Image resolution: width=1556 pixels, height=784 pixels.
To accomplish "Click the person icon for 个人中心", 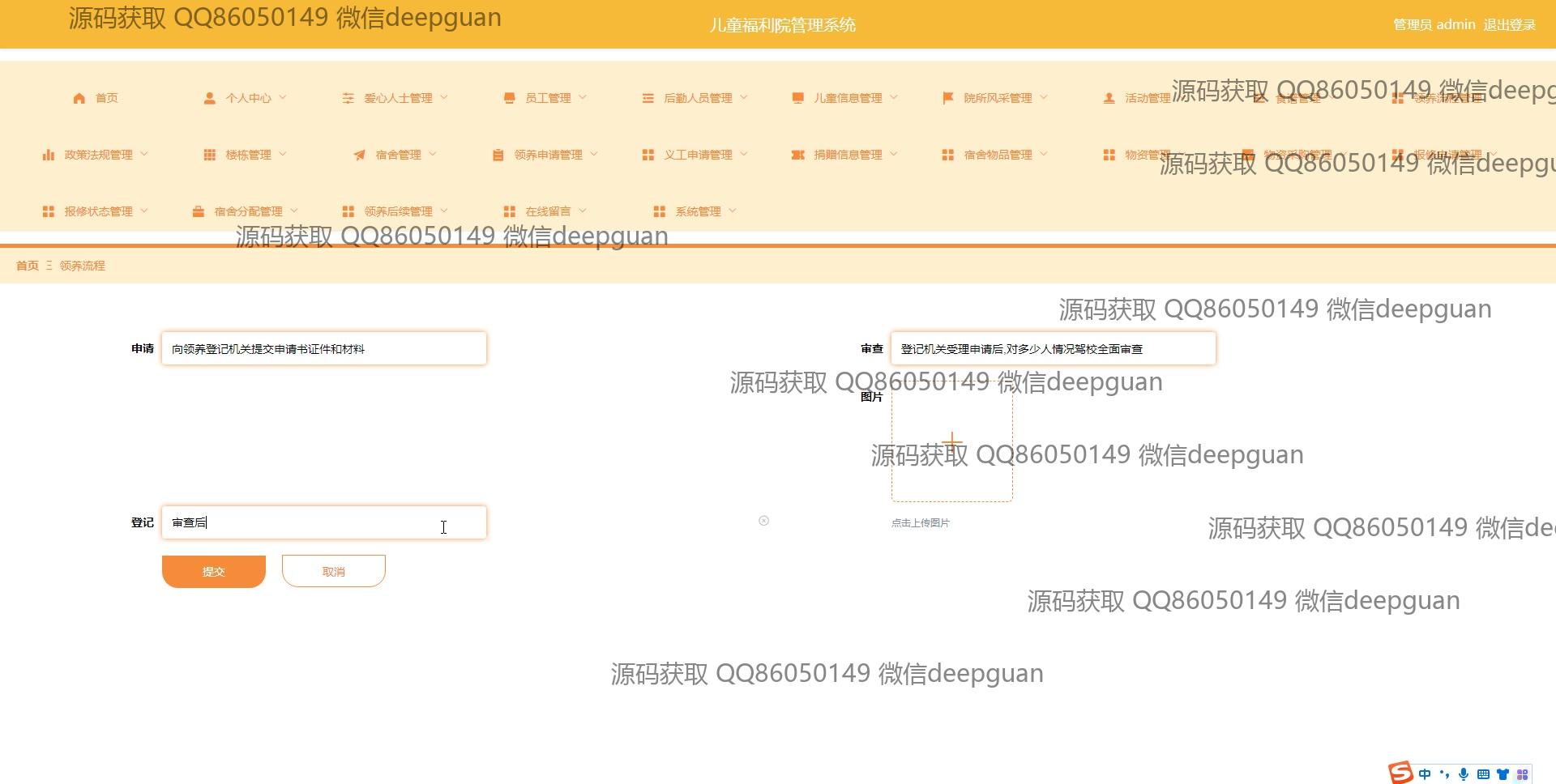I will 209,98.
